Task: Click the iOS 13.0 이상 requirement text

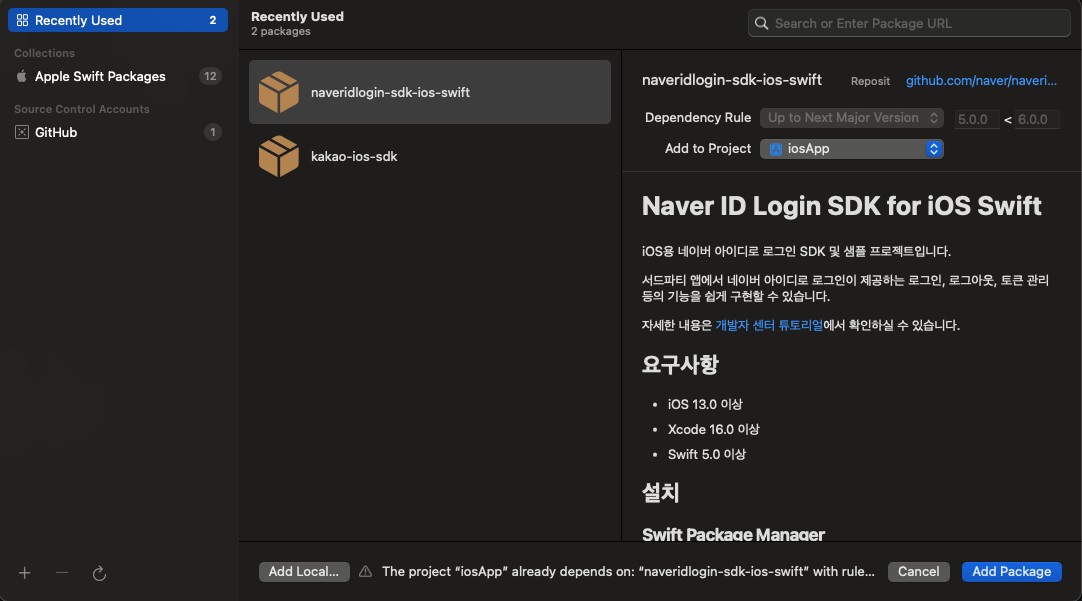Action: (x=705, y=404)
